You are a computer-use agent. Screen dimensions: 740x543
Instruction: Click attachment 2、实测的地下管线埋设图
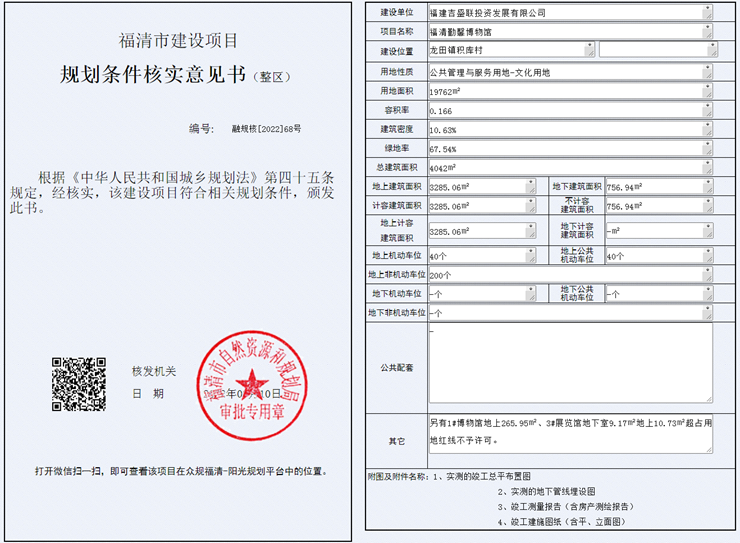[547, 492]
